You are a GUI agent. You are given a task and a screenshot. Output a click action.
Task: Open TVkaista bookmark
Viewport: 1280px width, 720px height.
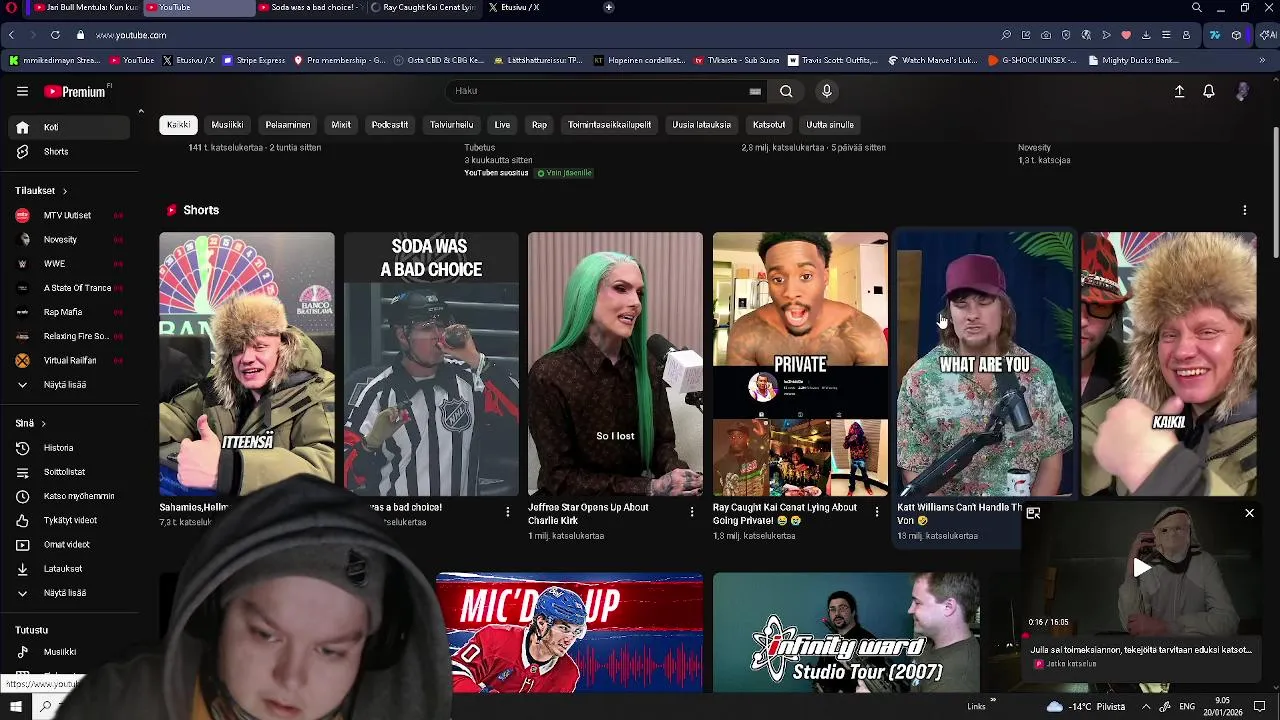735,60
